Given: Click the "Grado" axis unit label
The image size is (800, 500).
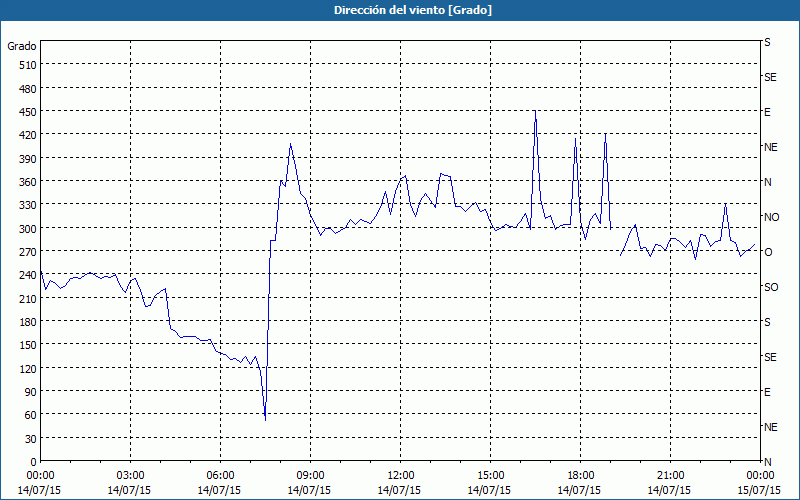Looking at the screenshot, I should (22, 46).
